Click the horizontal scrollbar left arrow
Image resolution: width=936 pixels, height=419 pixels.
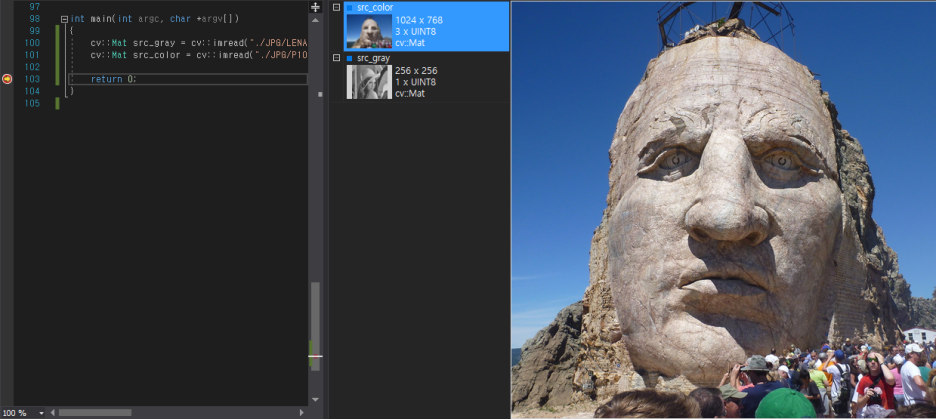(x=53, y=412)
